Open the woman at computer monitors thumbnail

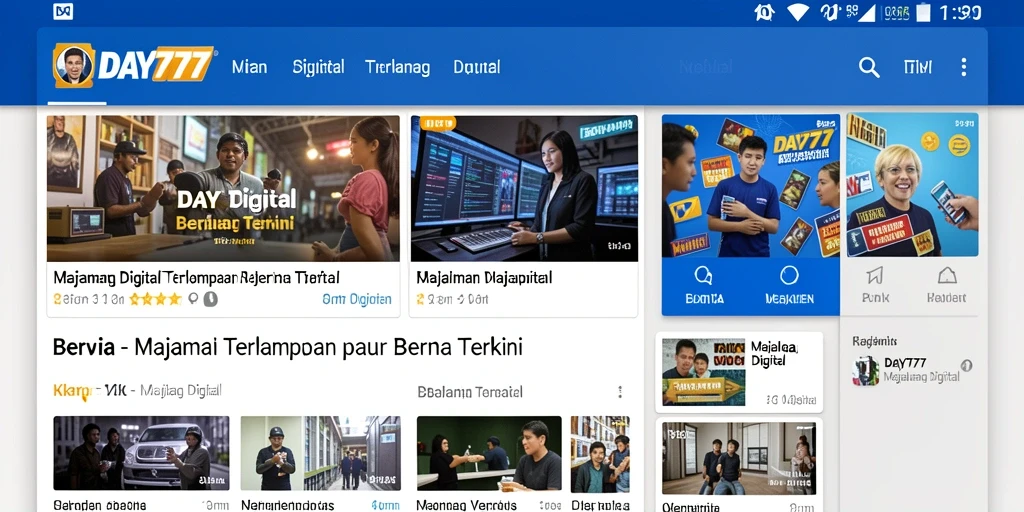pos(524,189)
